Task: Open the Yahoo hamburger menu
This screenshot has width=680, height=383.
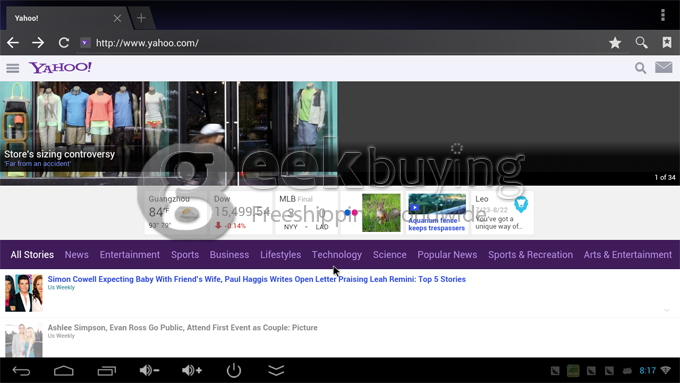Action: 13,68
